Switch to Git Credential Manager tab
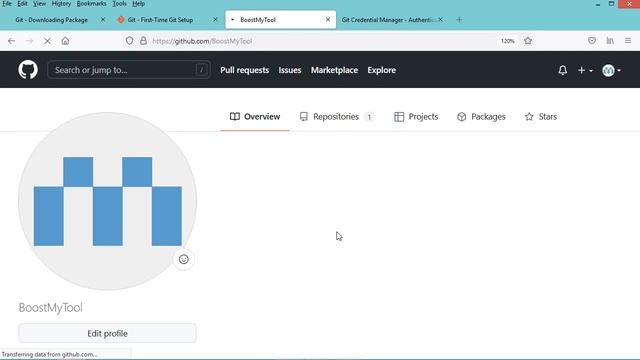 click(x=388, y=20)
